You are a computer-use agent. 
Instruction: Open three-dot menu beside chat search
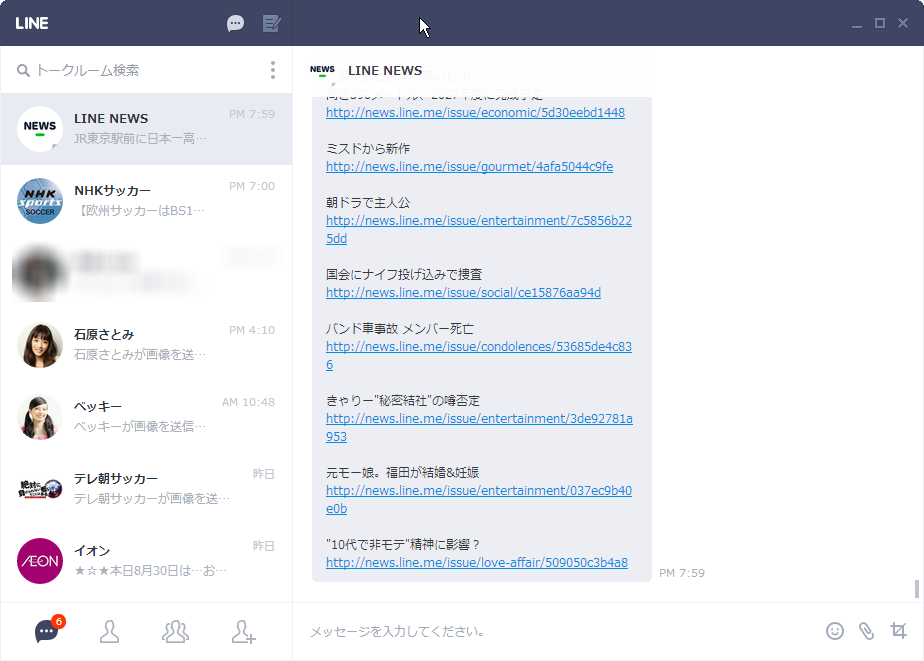click(273, 70)
